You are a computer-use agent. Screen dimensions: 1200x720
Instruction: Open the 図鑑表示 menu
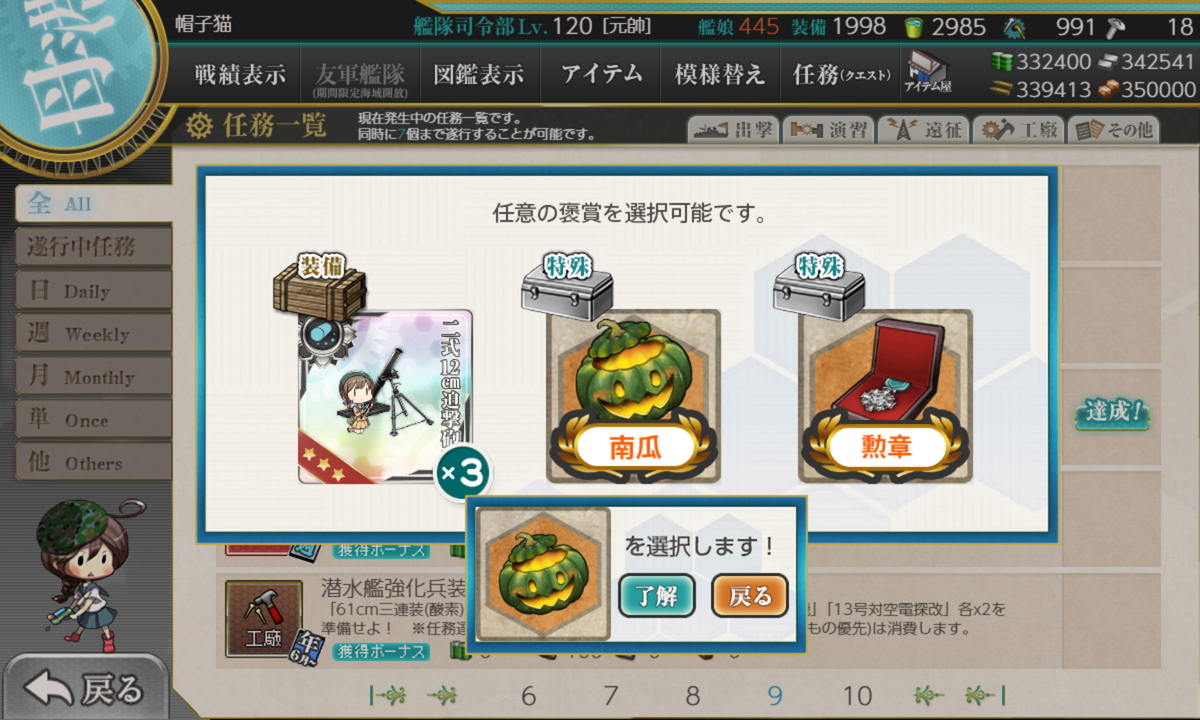coord(478,75)
